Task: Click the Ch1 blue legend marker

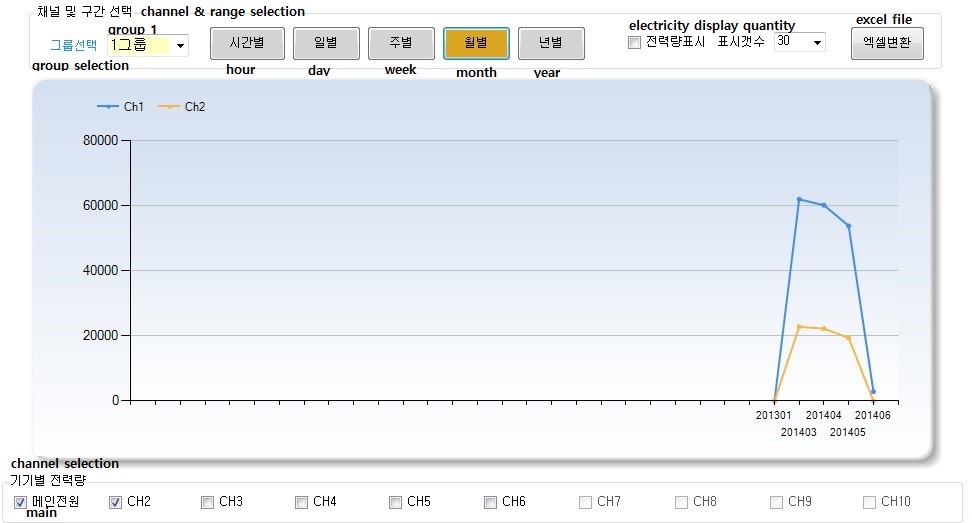Action: (x=108, y=106)
